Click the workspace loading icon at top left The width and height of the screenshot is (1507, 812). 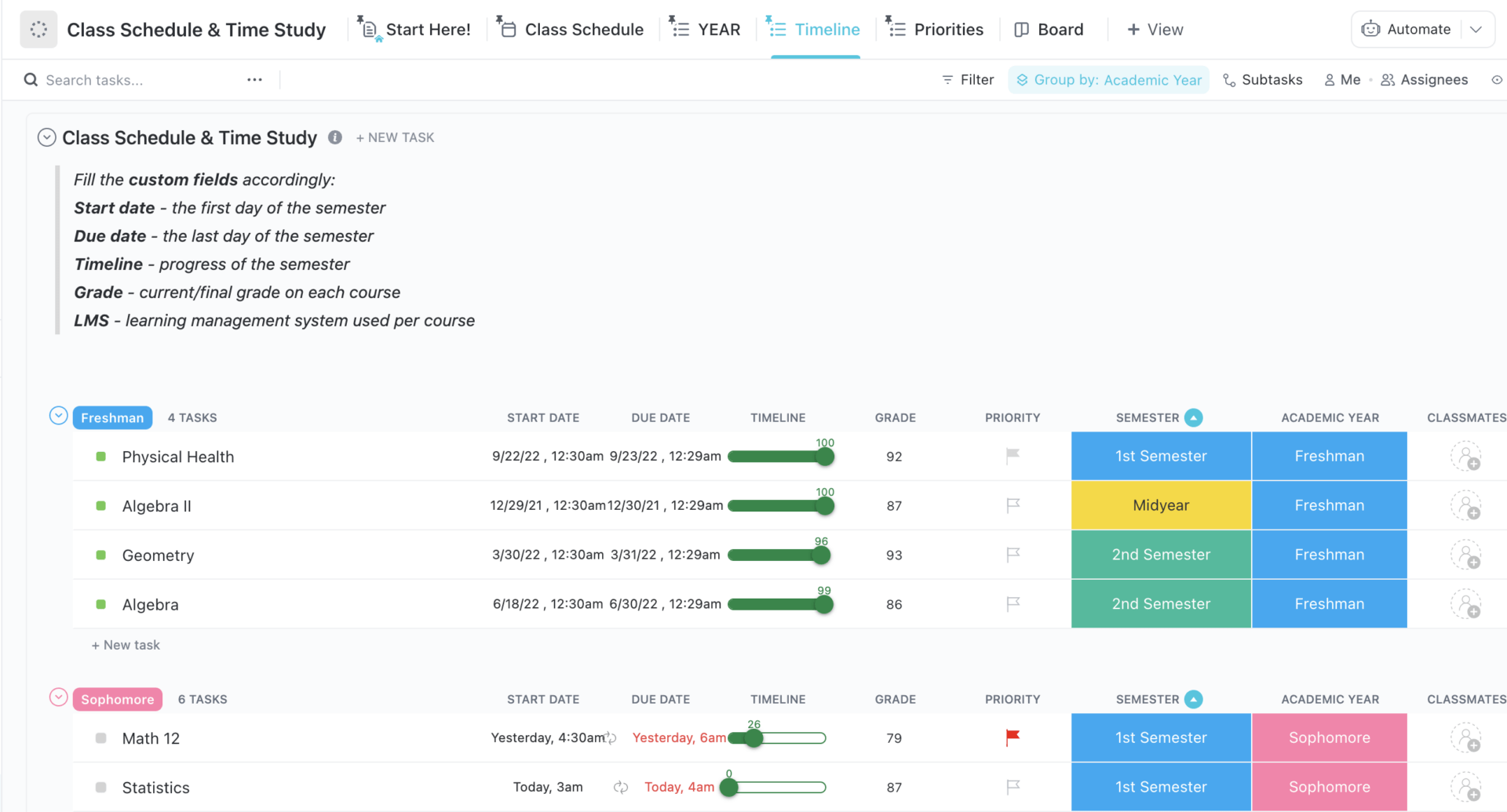[38, 30]
